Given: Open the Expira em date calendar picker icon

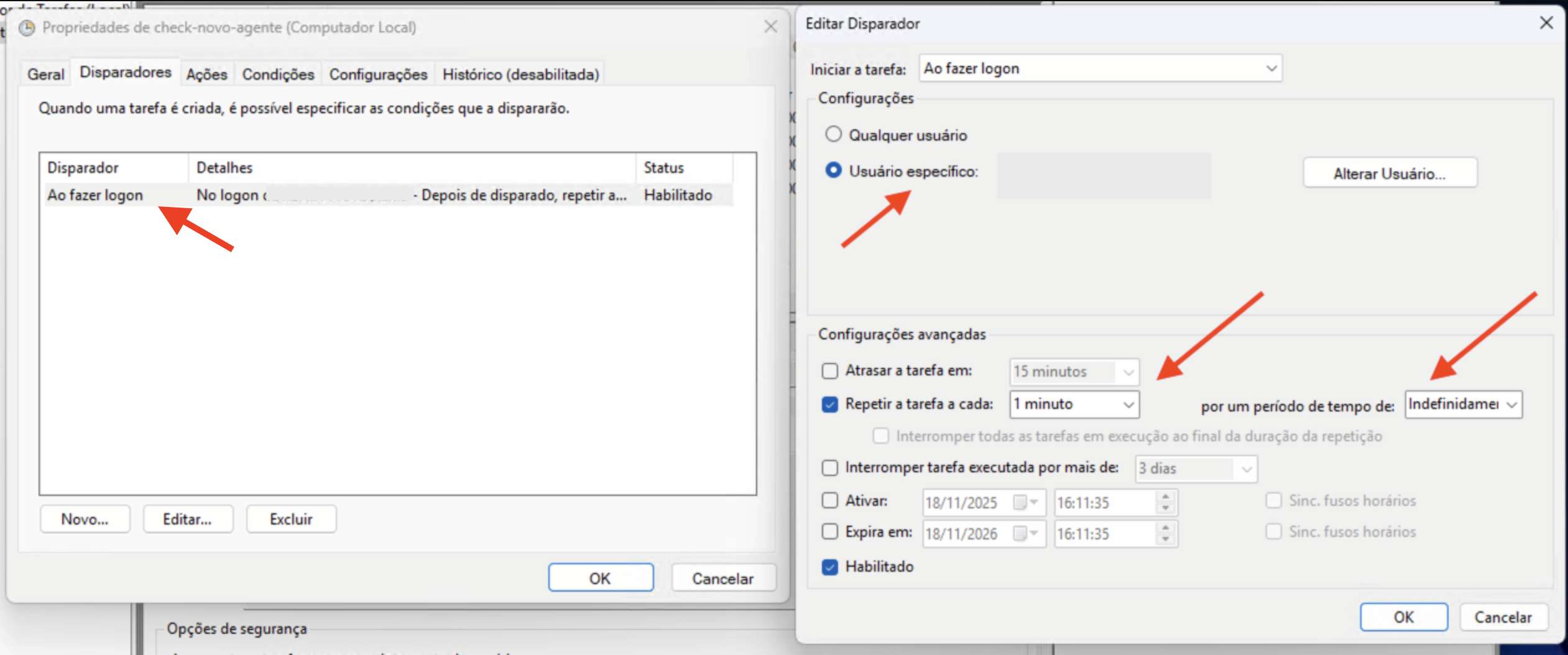Looking at the screenshot, I should (1025, 533).
